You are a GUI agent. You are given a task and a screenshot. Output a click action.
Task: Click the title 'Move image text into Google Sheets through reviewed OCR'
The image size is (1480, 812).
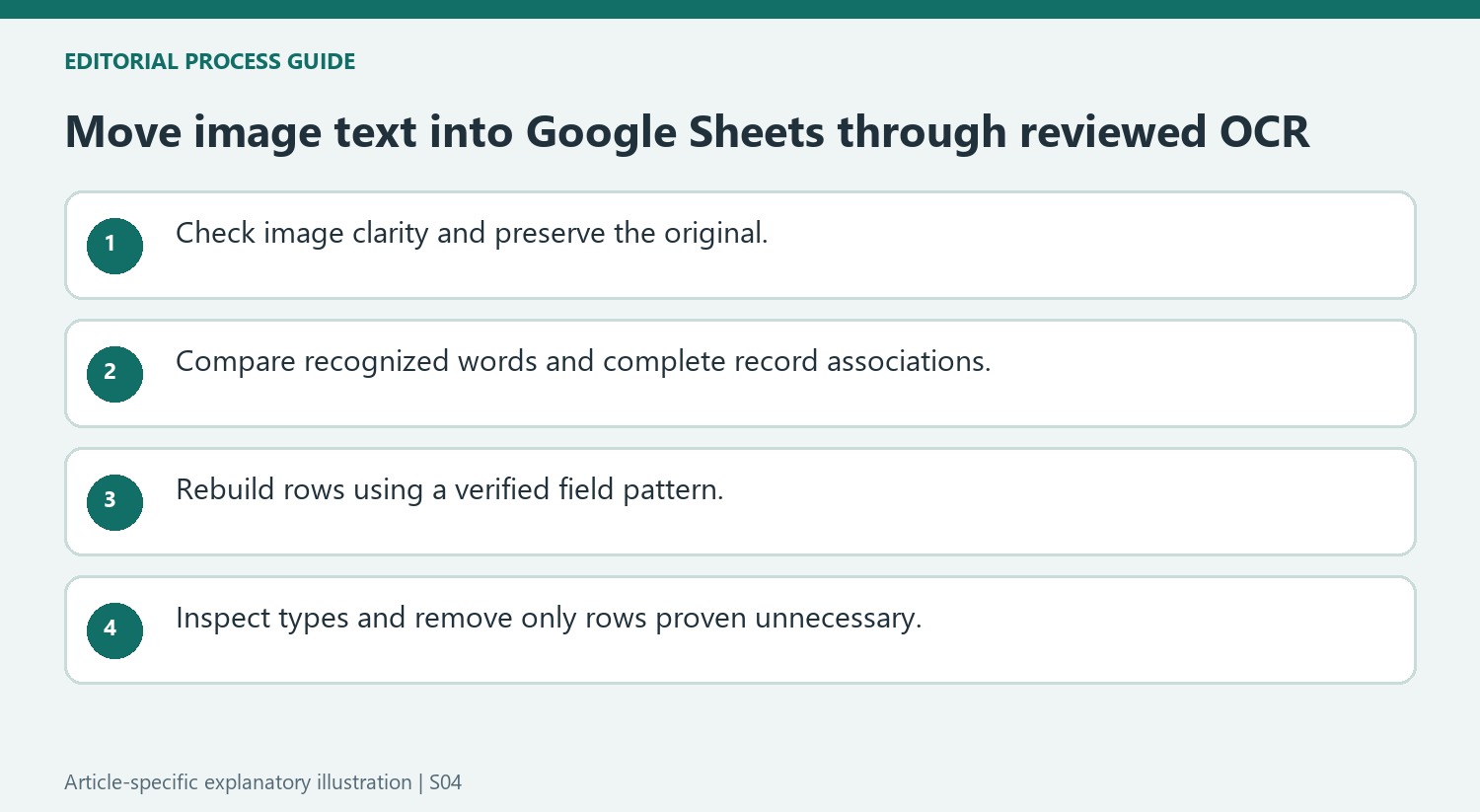[687, 132]
